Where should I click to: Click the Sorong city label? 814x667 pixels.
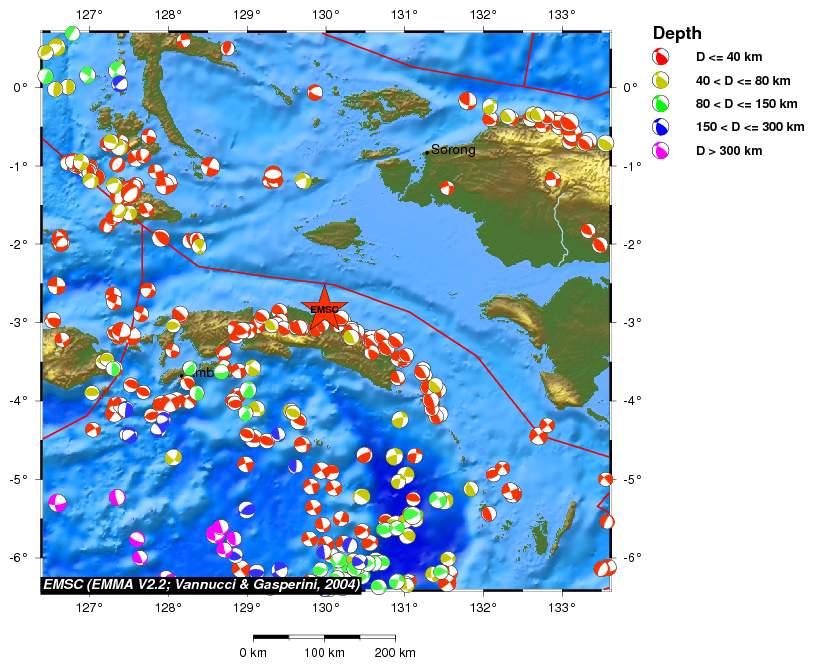[x=453, y=150]
